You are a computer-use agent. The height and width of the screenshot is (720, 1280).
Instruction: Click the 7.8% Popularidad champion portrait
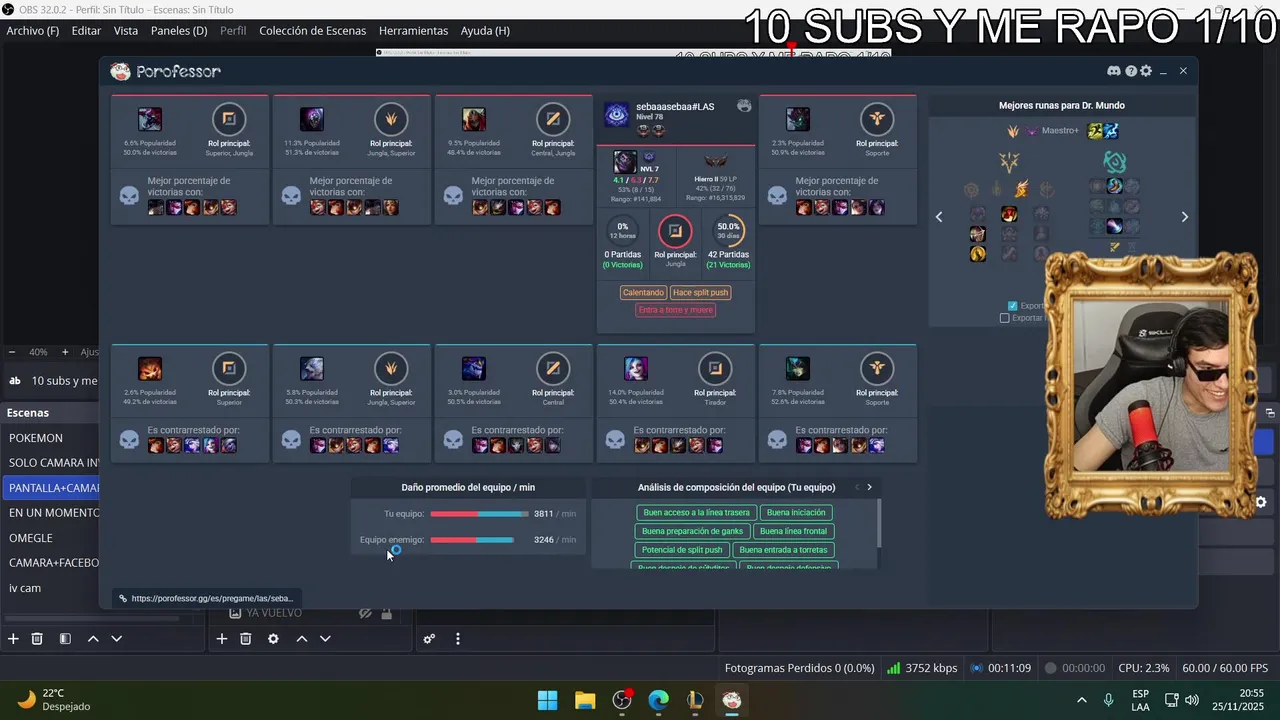[798, 369]
